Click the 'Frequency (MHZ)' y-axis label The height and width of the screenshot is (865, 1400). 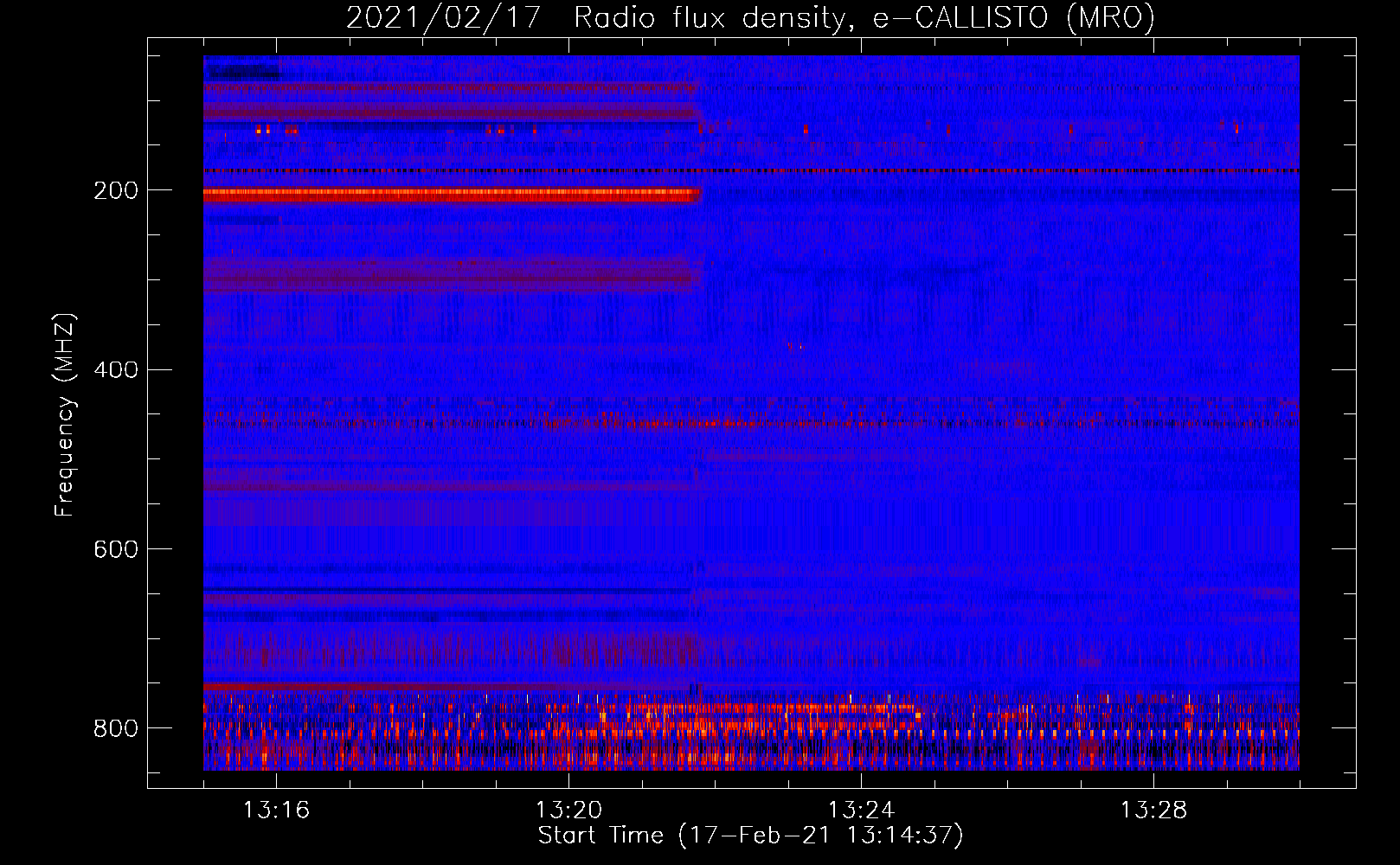tap(65, 414)
